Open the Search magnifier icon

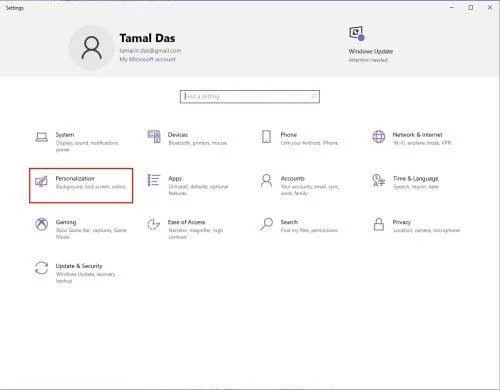(266, 224)
